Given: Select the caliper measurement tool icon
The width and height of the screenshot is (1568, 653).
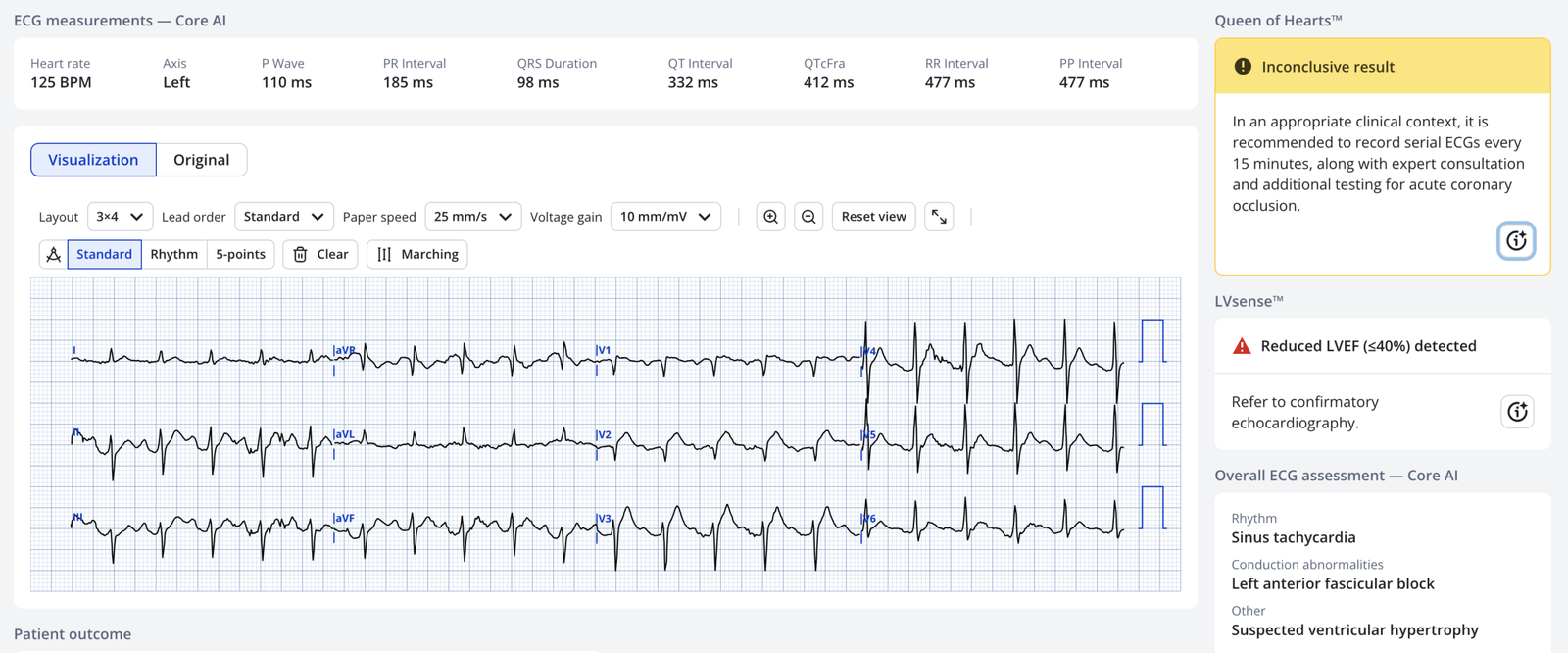Looking at the screenshot, I should coord(54,254).
